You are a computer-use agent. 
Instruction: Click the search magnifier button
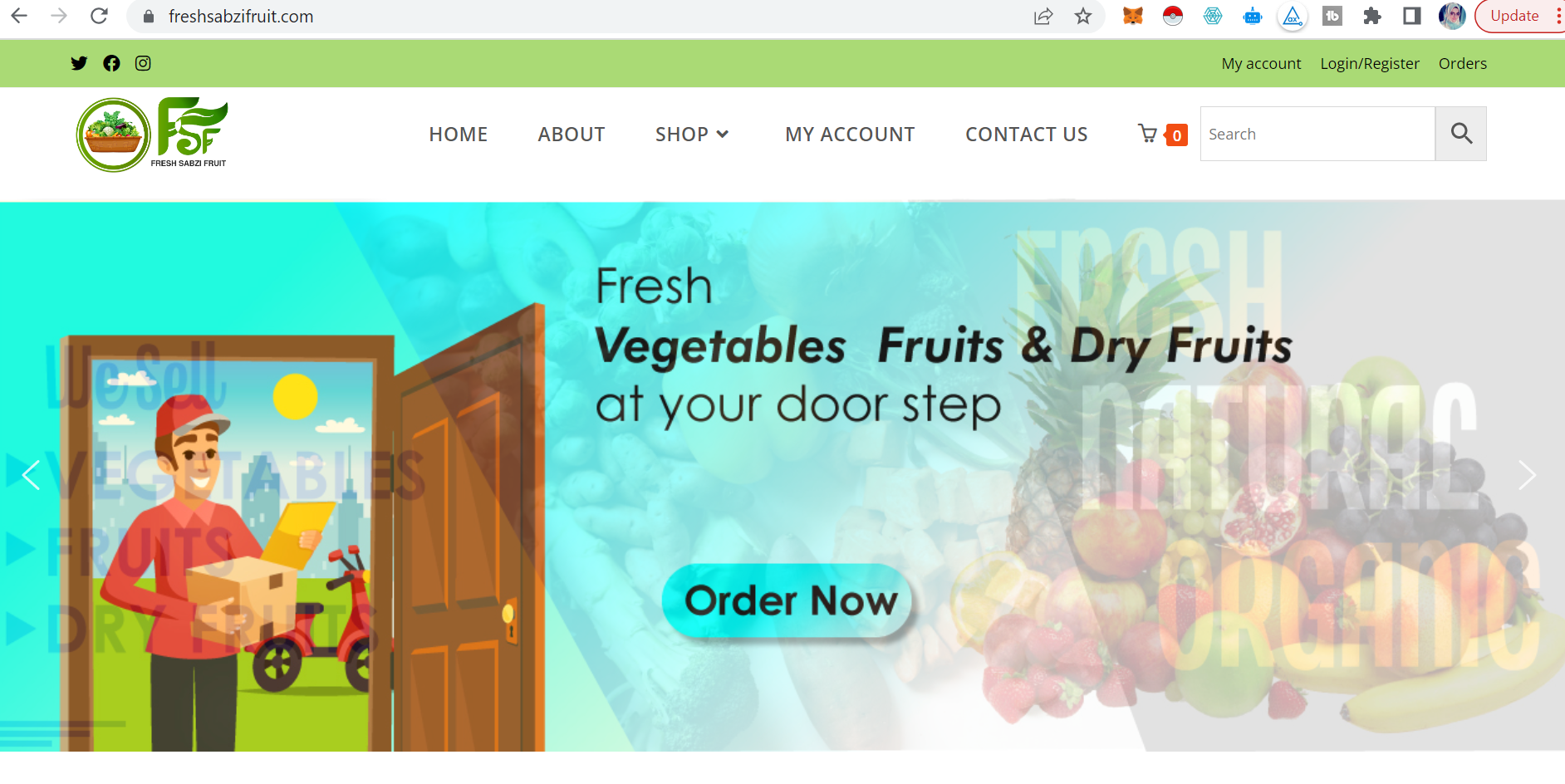point(1461,134)
